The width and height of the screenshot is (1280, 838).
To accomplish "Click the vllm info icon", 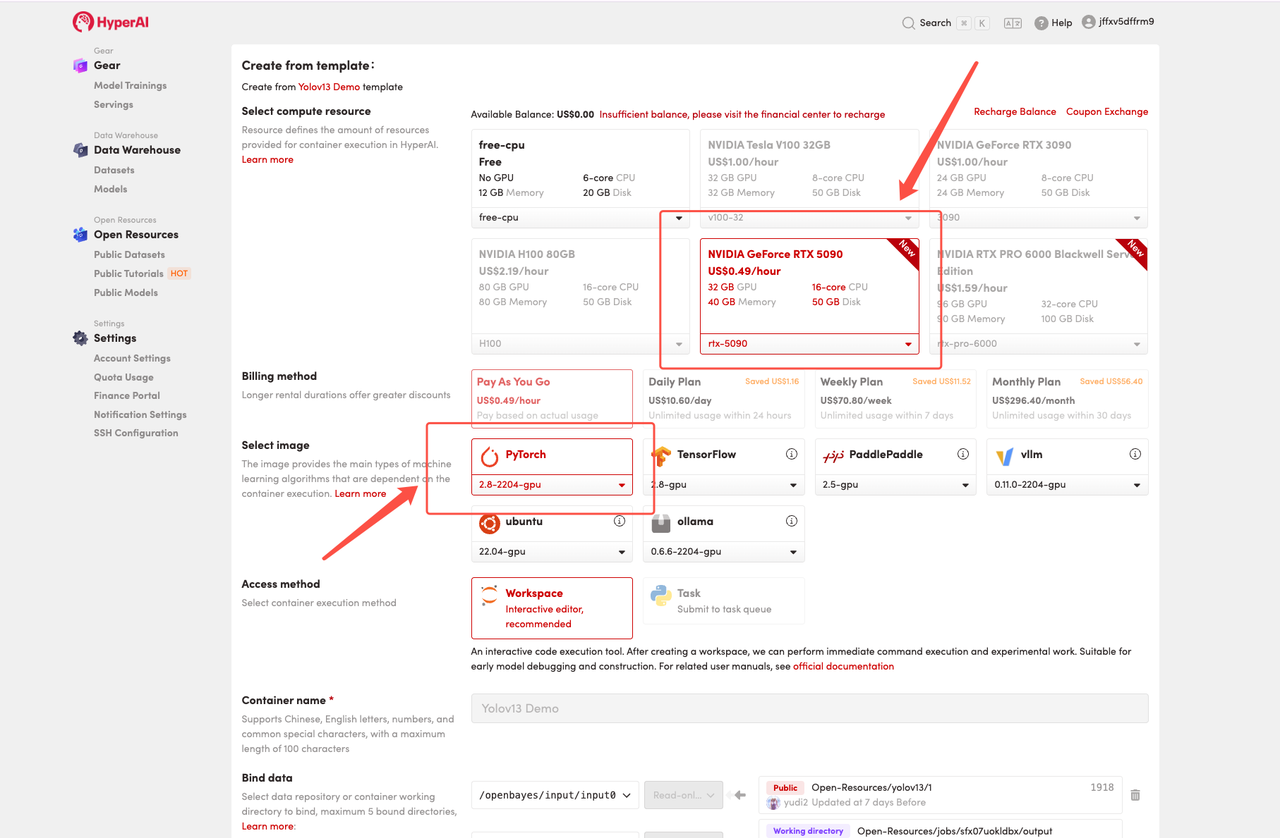I will 1135,454.
